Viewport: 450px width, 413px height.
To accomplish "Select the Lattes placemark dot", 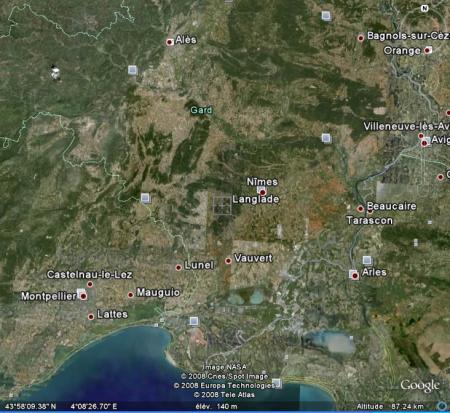I will pyautogui.click(x=91, y=317).
